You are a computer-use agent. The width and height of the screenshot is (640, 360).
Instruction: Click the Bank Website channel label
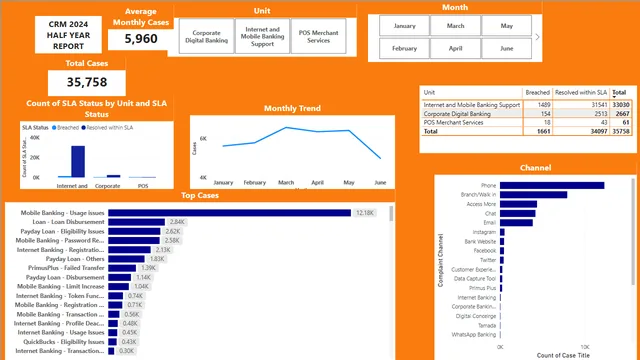click(x=480, y=242)
